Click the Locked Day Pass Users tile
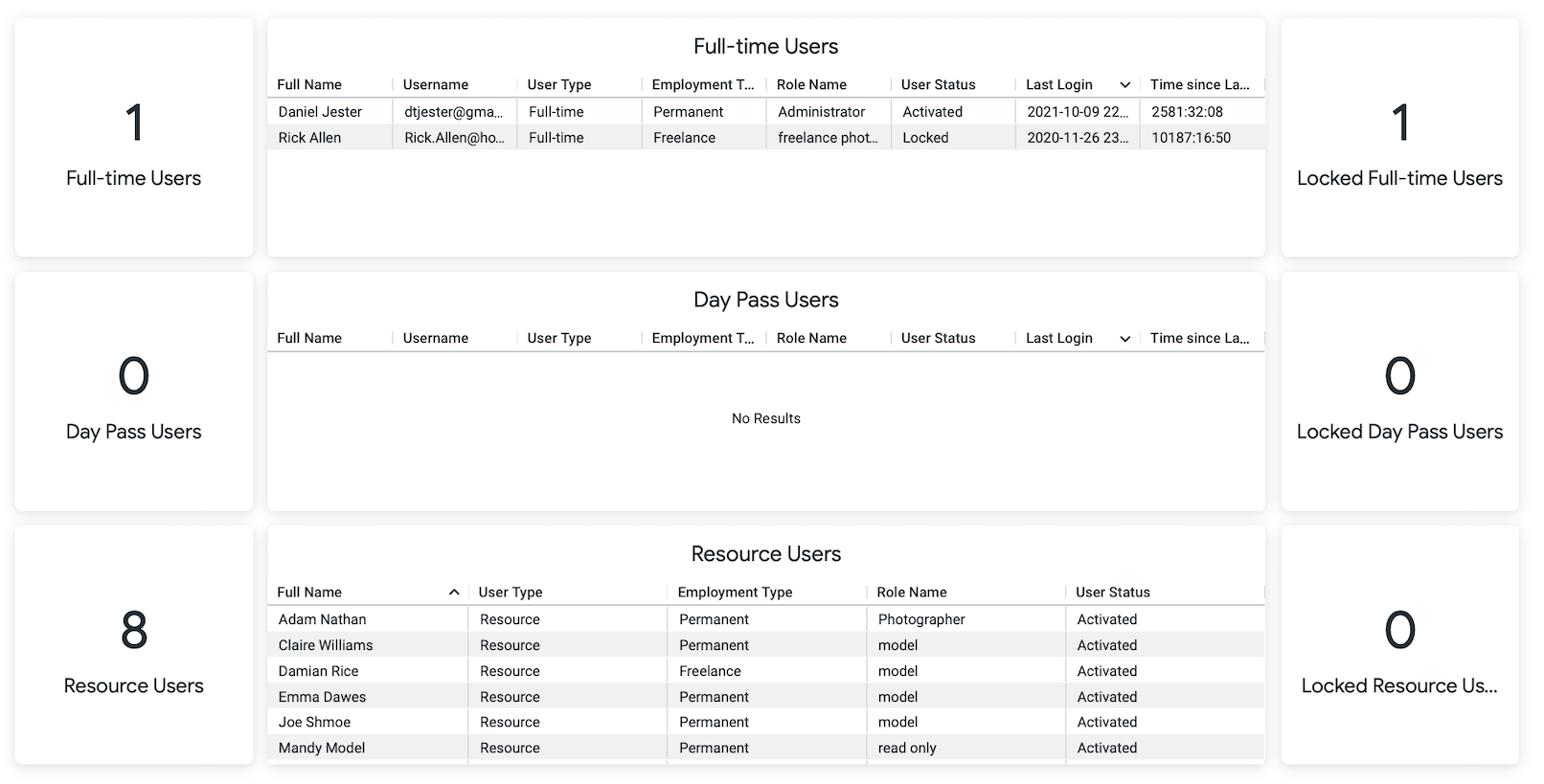The image size is (1544, 784). coord(1399,392)
